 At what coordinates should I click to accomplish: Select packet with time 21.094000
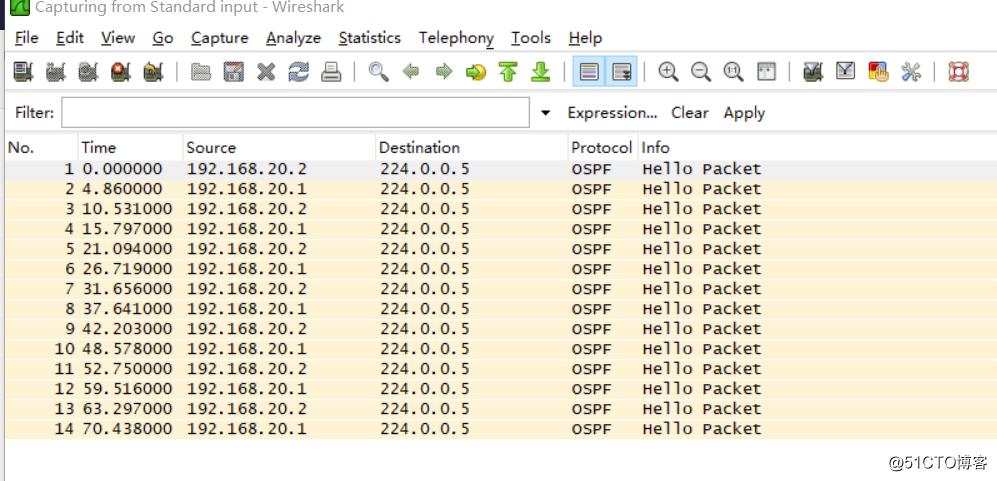point(501,249)
